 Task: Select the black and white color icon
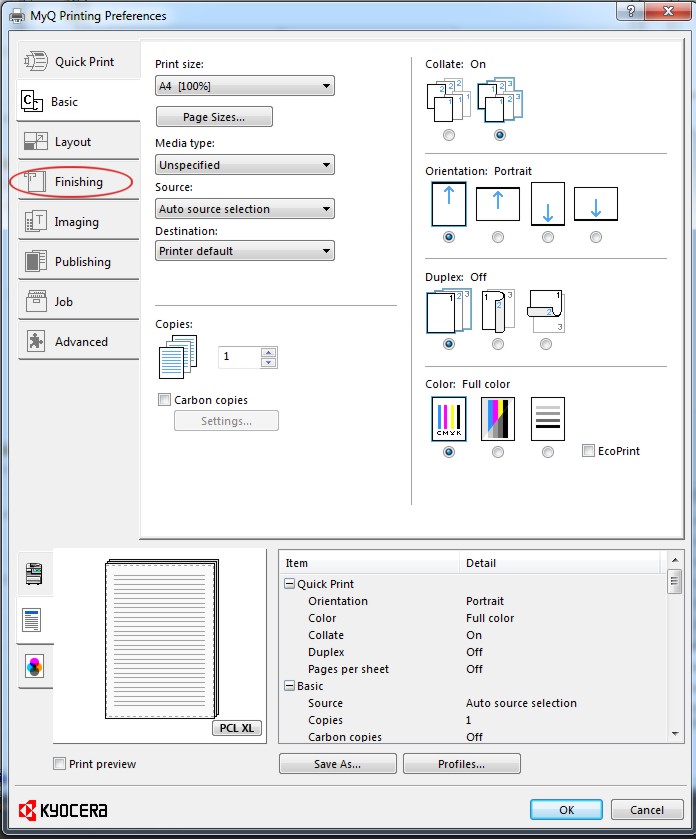[547, 418]
